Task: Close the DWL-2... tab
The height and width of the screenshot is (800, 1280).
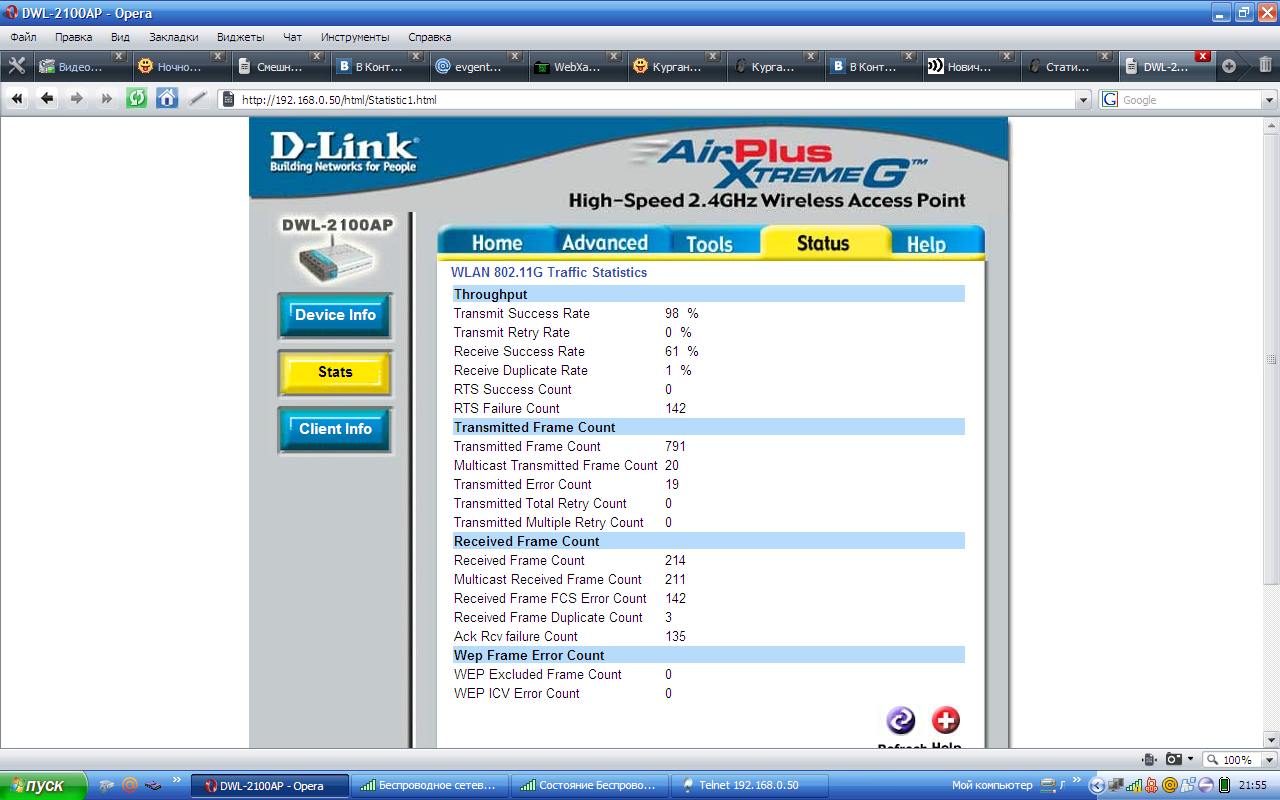Action: click(1203, 56)
